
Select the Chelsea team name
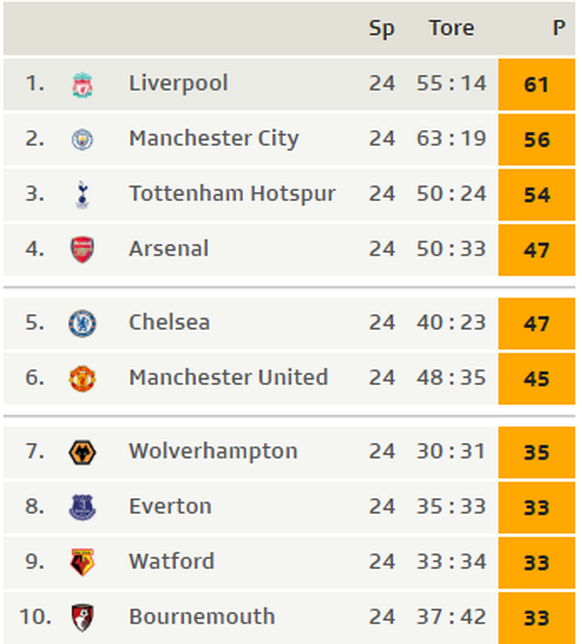169,322
